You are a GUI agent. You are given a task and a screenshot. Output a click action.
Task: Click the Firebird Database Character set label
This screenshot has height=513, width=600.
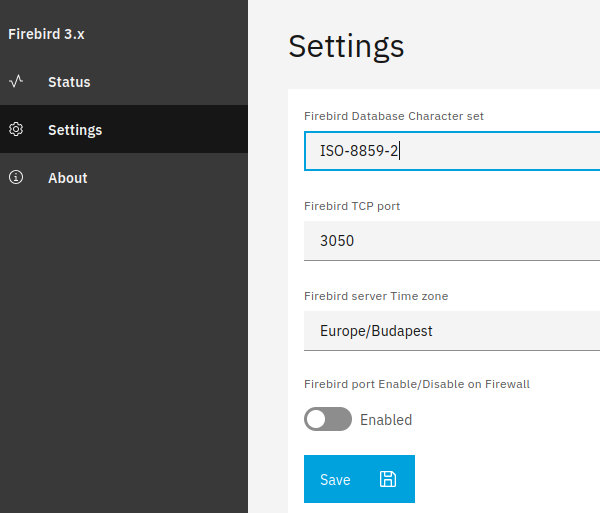(x=393, y=116)
